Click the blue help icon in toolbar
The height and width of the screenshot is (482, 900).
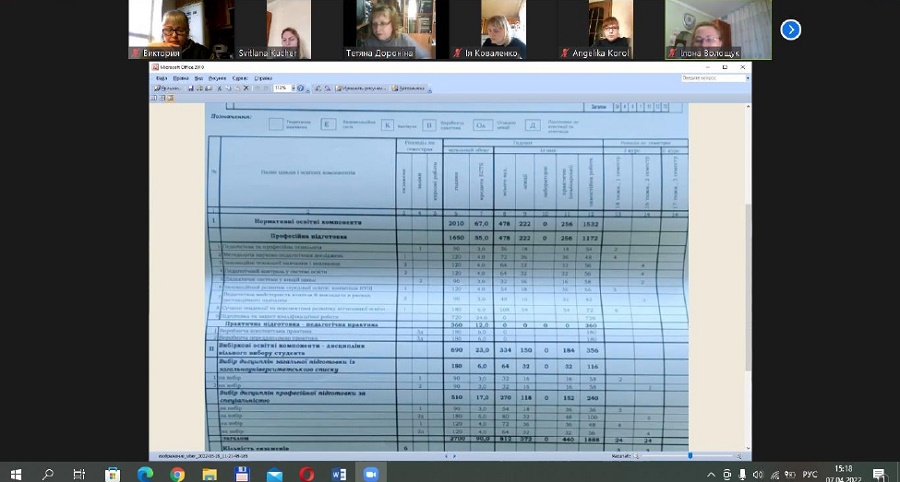tap(300, 88)
